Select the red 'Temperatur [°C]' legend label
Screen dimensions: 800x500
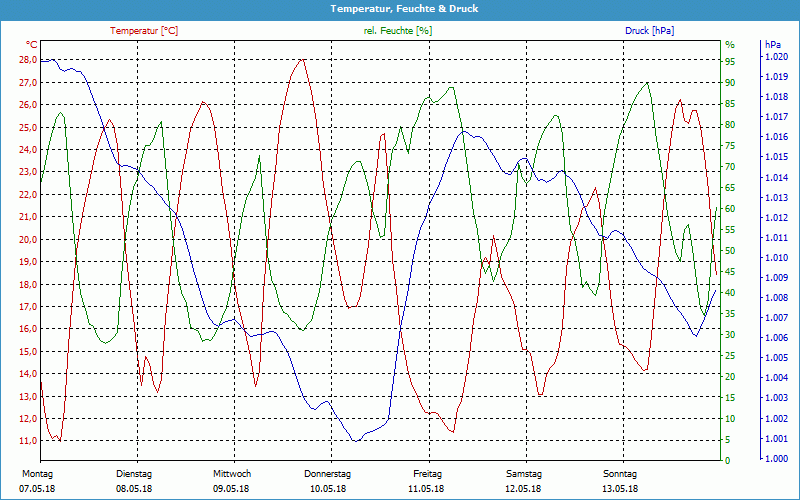tap(144, 31)
